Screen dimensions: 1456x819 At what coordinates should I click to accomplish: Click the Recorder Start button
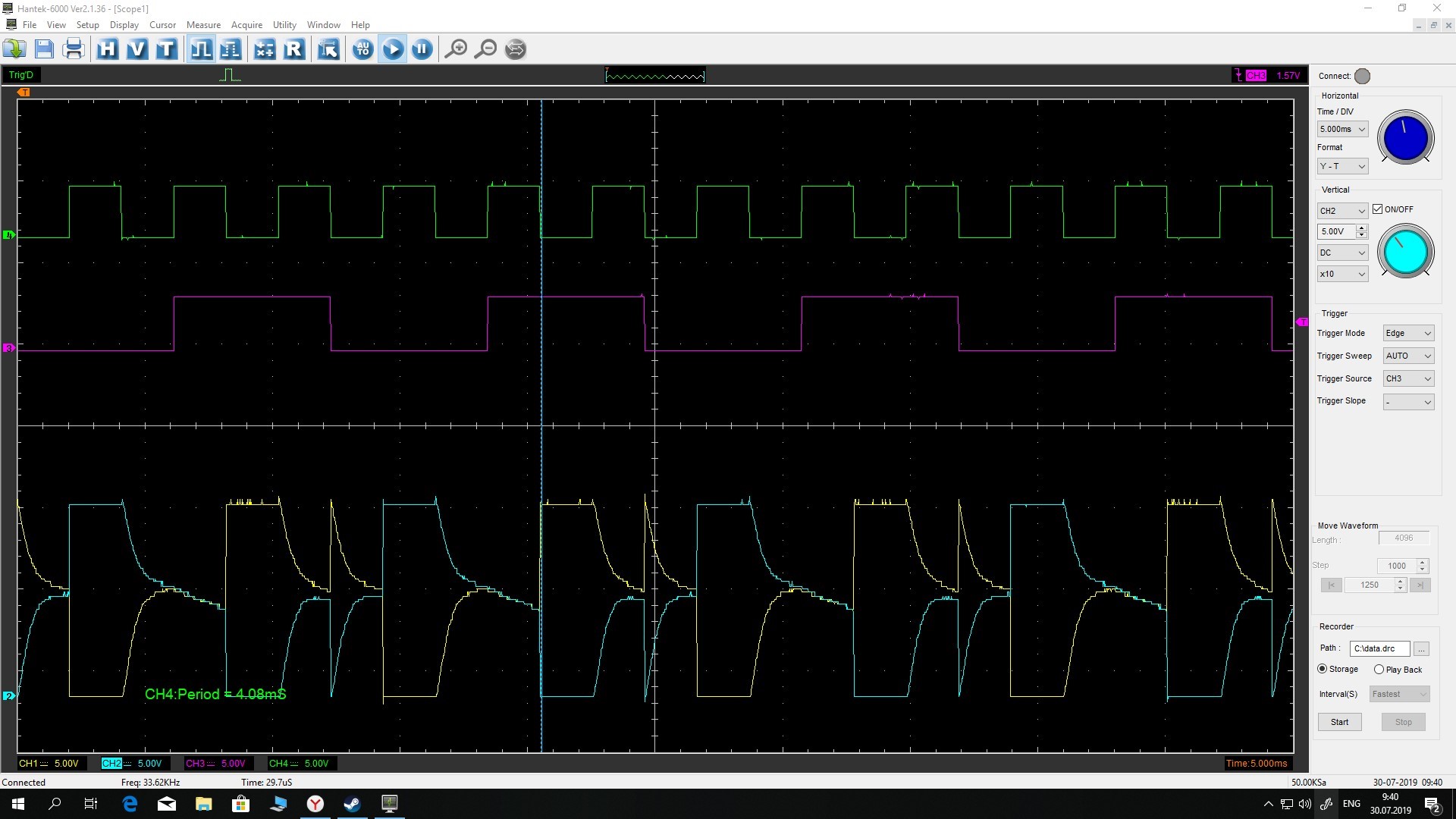coord(1339,721)
